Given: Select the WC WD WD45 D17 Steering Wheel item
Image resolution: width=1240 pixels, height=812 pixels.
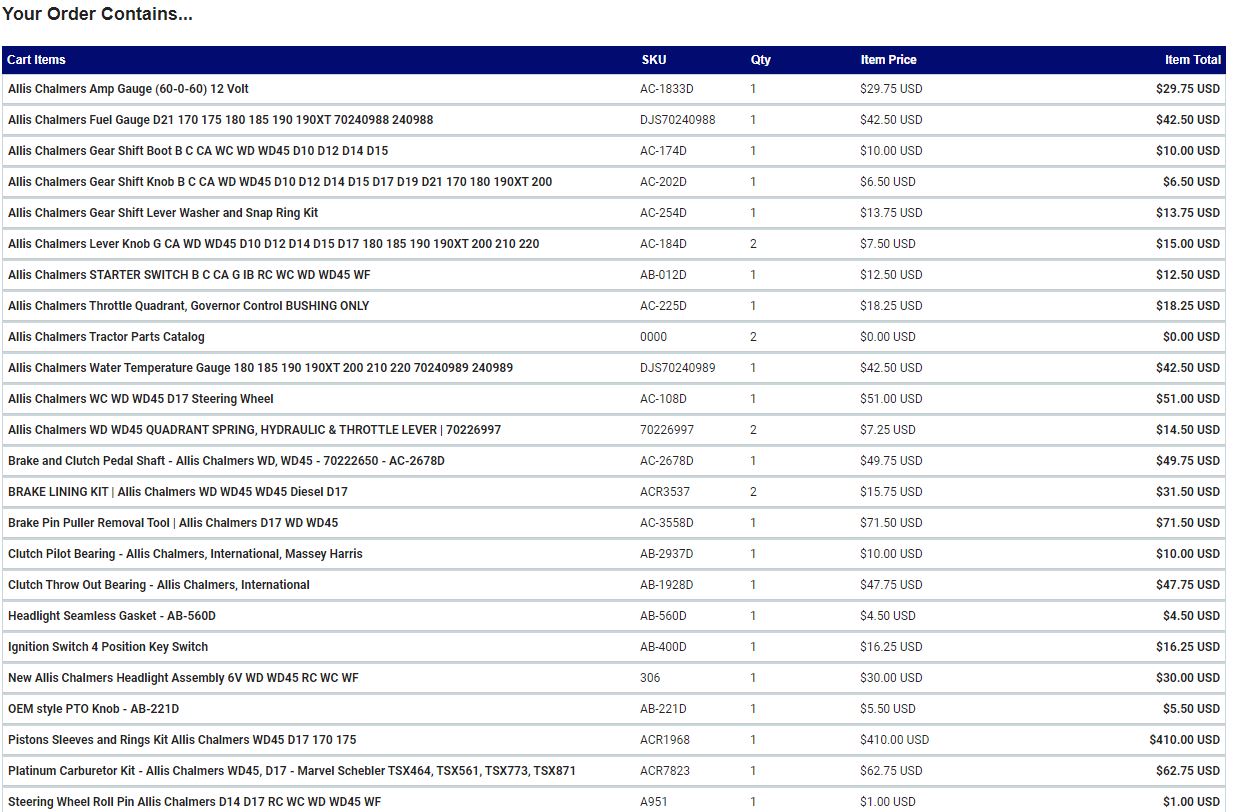Looking at the screenshot, I should pos(141,399).
